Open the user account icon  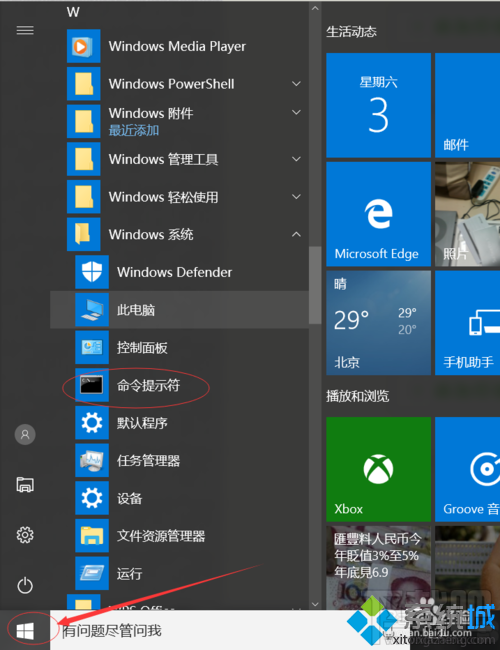25,434
